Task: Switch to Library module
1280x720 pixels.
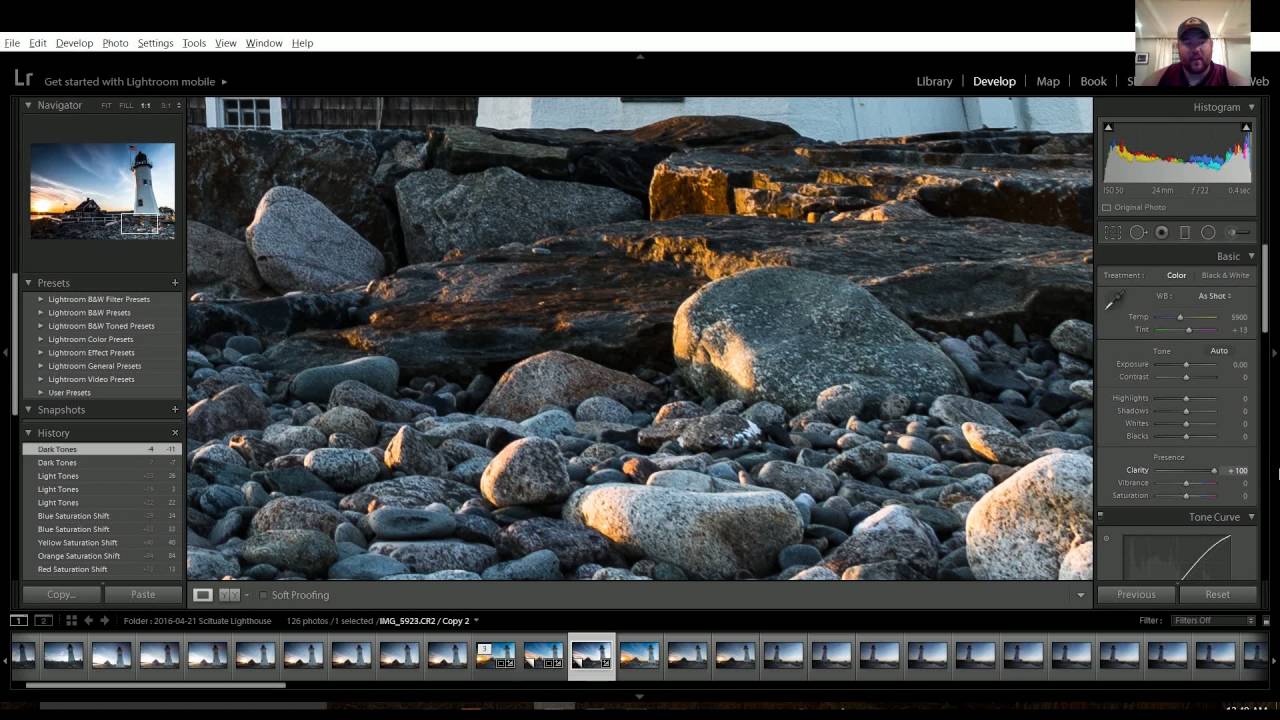Action: [934, 81]
